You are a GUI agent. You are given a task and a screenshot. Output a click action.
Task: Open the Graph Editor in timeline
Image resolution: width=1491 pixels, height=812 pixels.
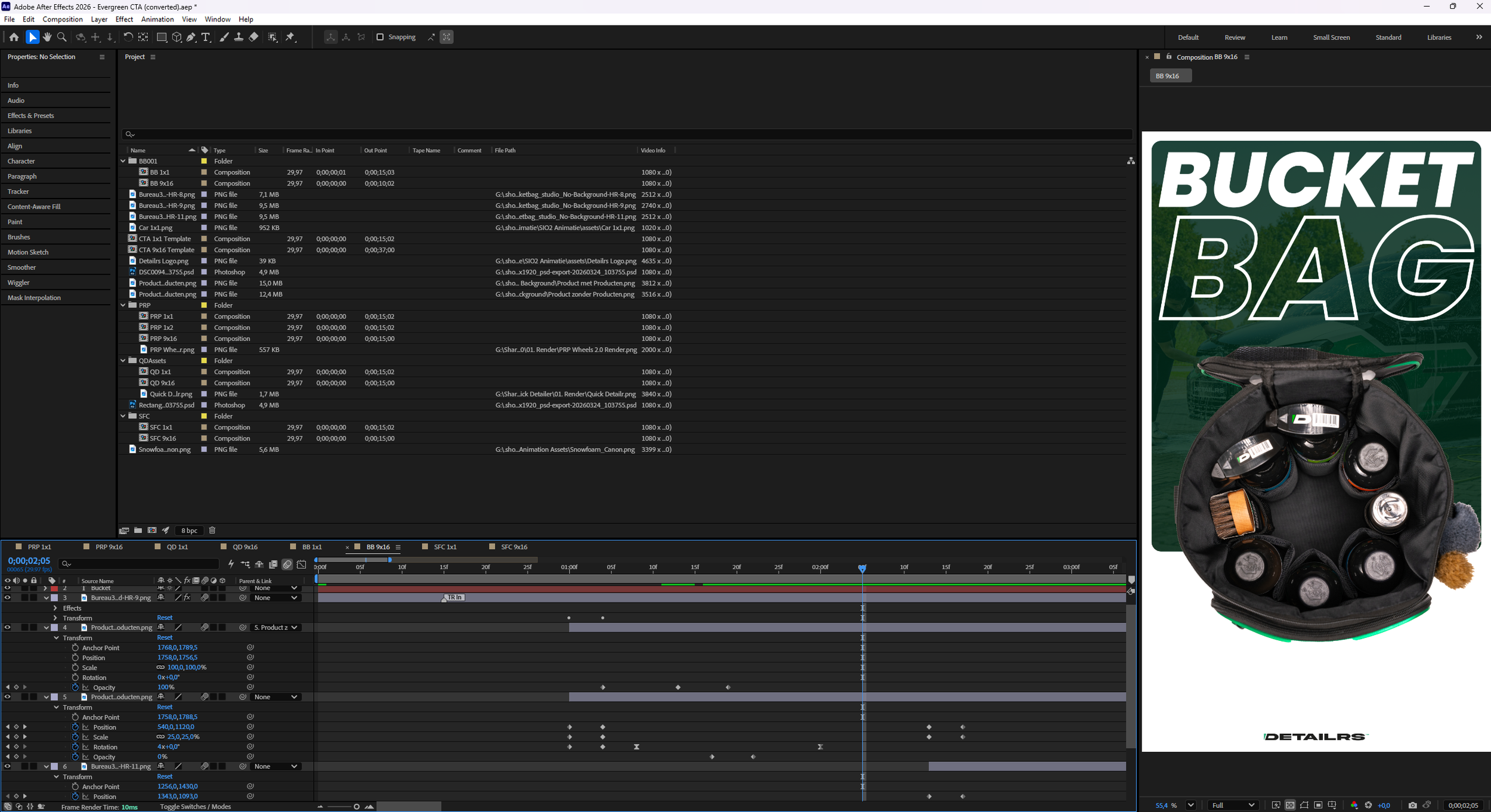(302, 564)
